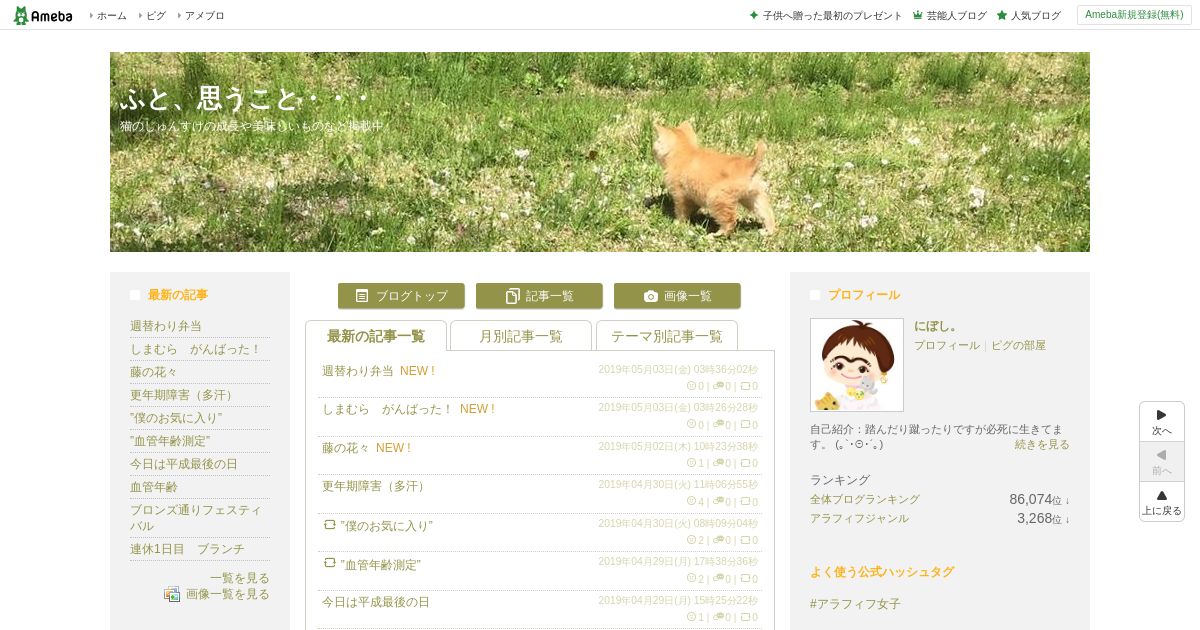Click the 最新の記事 sidebar heading
Image resolution: width=1200 pixels, height=630 pixels.
pyautogui.click(x=178, y=295)
